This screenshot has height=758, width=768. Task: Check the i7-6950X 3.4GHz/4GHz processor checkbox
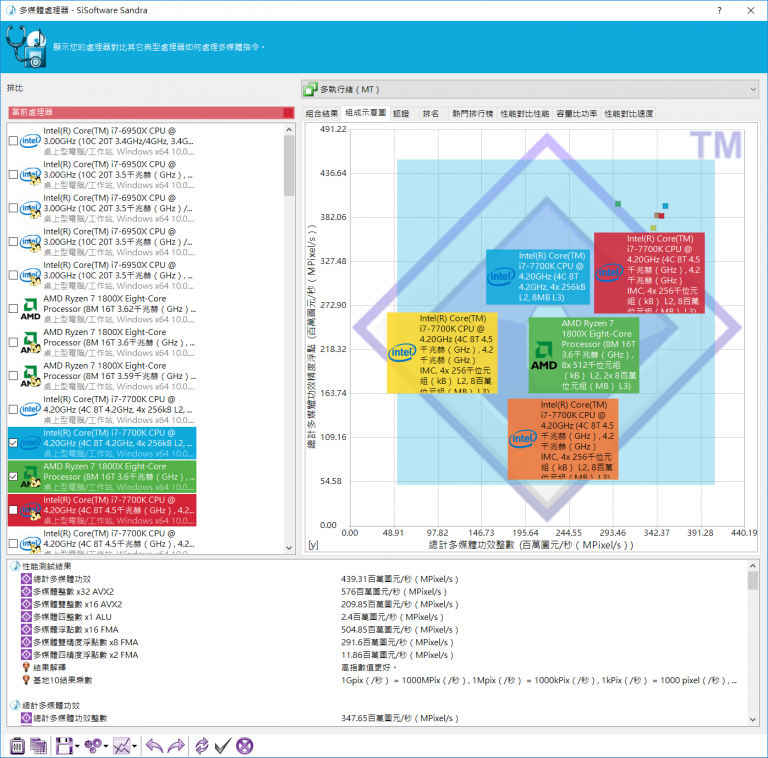(x=13, y=141)
